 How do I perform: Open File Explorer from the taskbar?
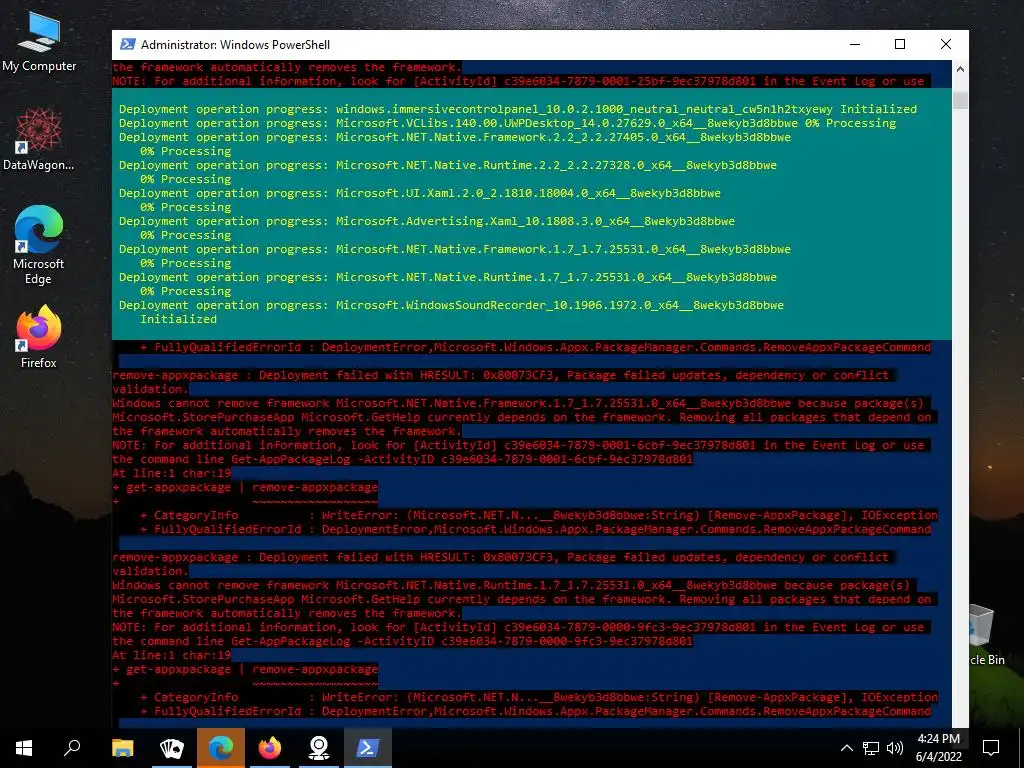point(122,748)
